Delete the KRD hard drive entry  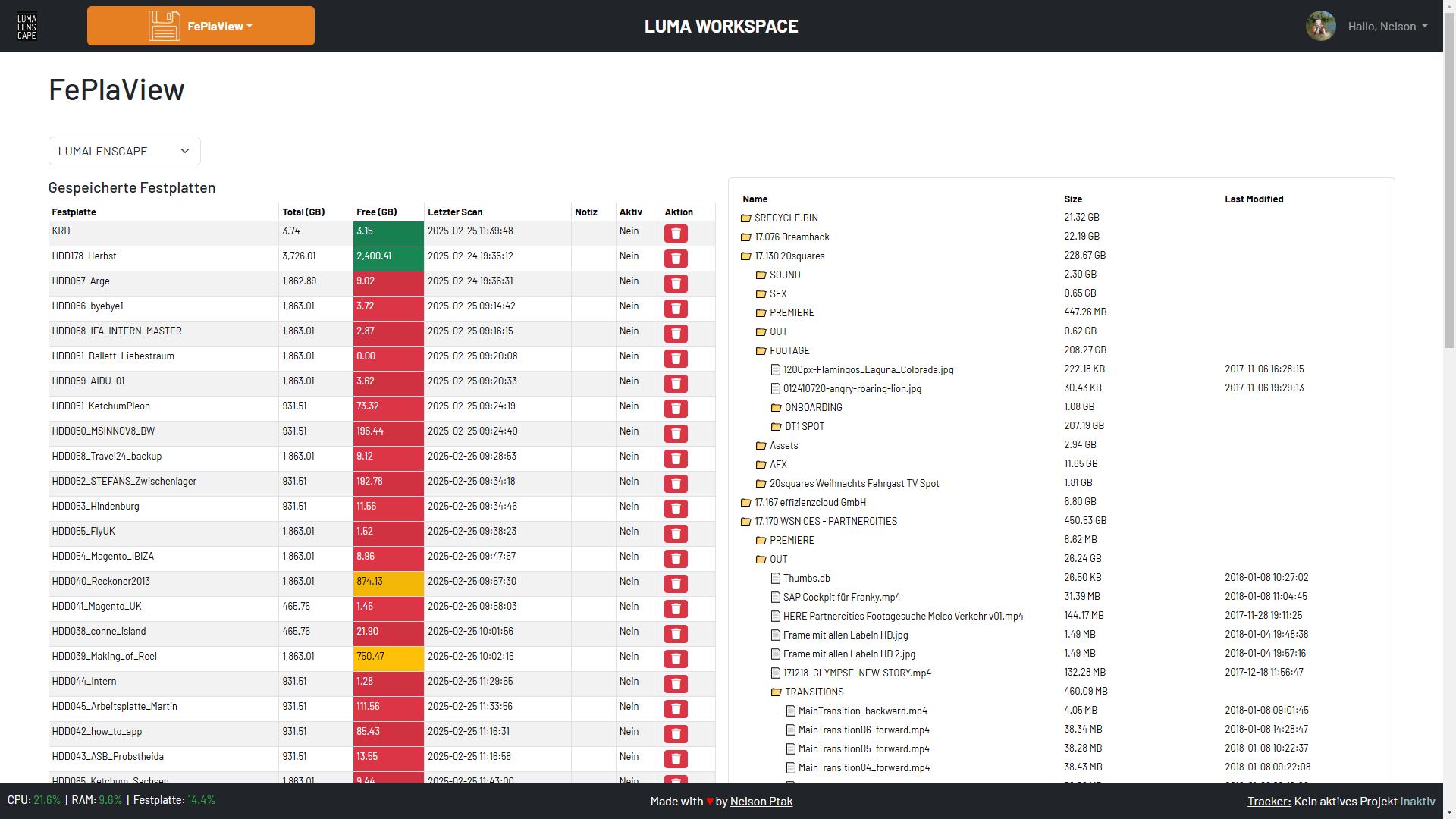tap(676, 234)
